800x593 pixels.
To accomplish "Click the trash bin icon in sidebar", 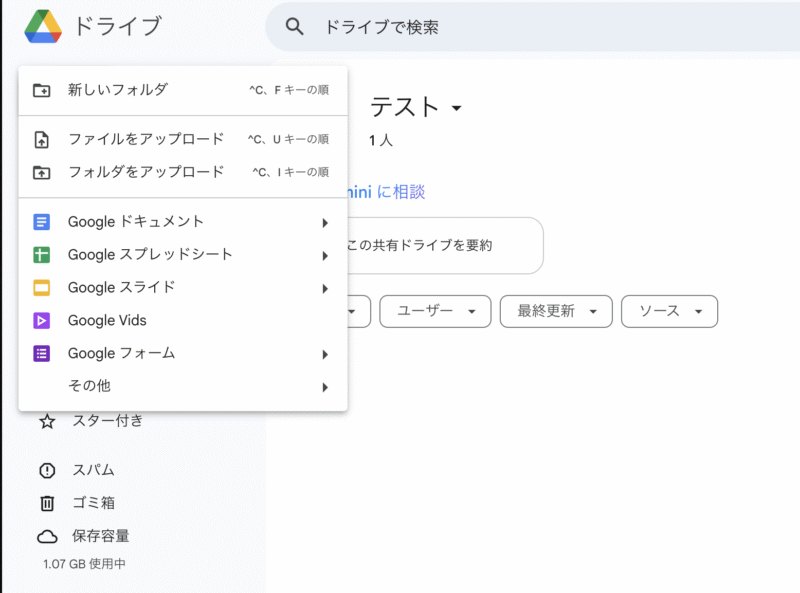I will 47,503.
